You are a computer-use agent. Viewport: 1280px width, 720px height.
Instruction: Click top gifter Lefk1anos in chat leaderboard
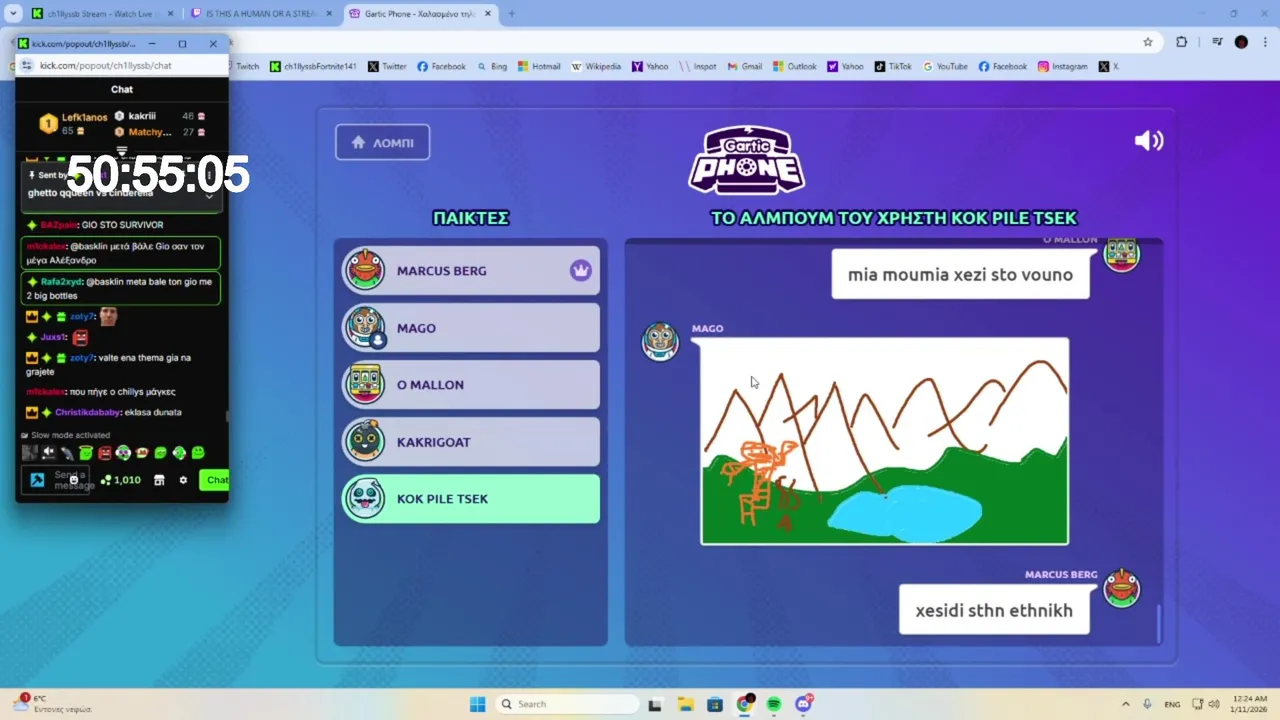tap(73, 123)
